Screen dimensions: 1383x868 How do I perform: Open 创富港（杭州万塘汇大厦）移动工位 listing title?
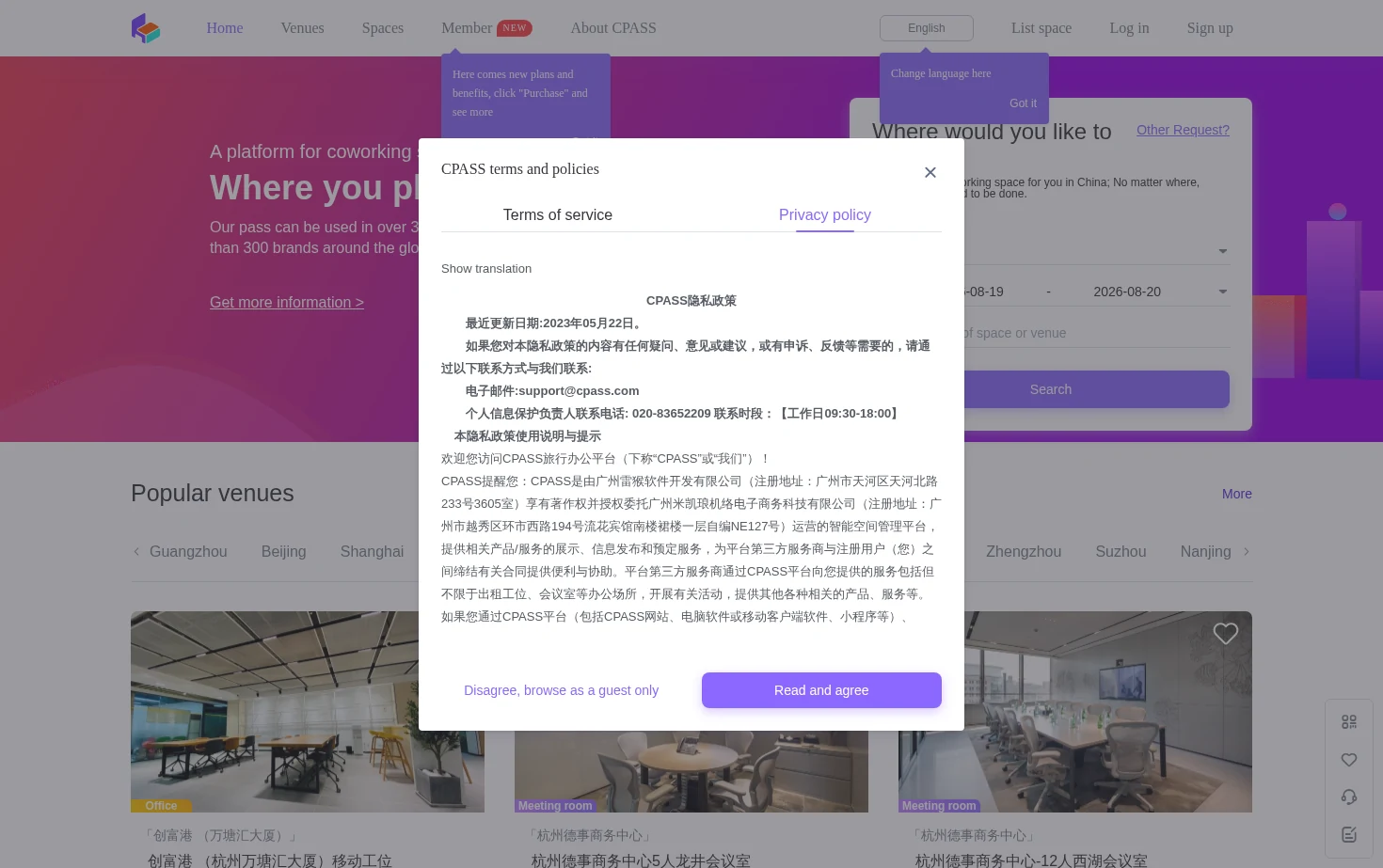point(270,860)
